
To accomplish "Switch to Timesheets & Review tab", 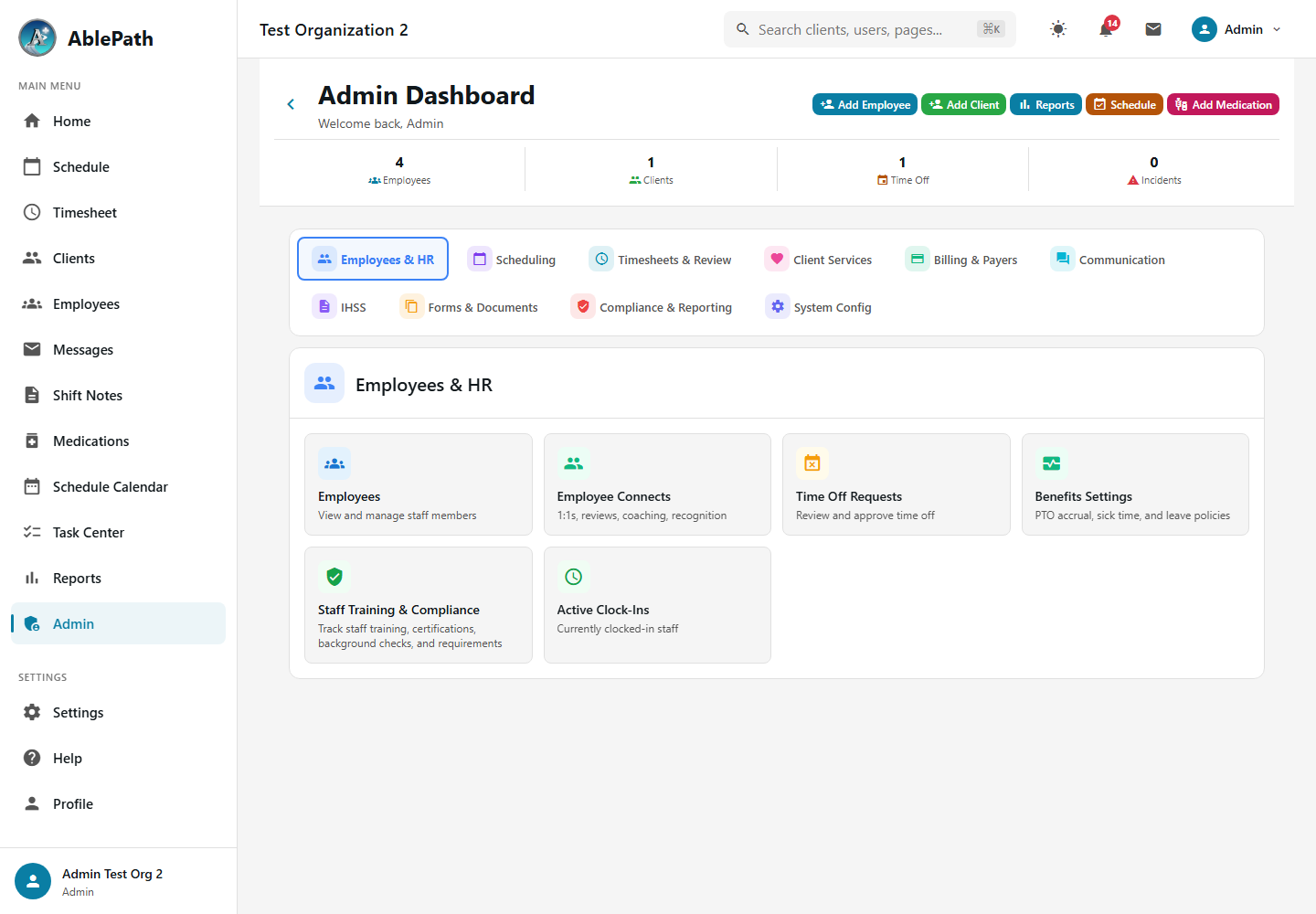I will tap(661, 260).
